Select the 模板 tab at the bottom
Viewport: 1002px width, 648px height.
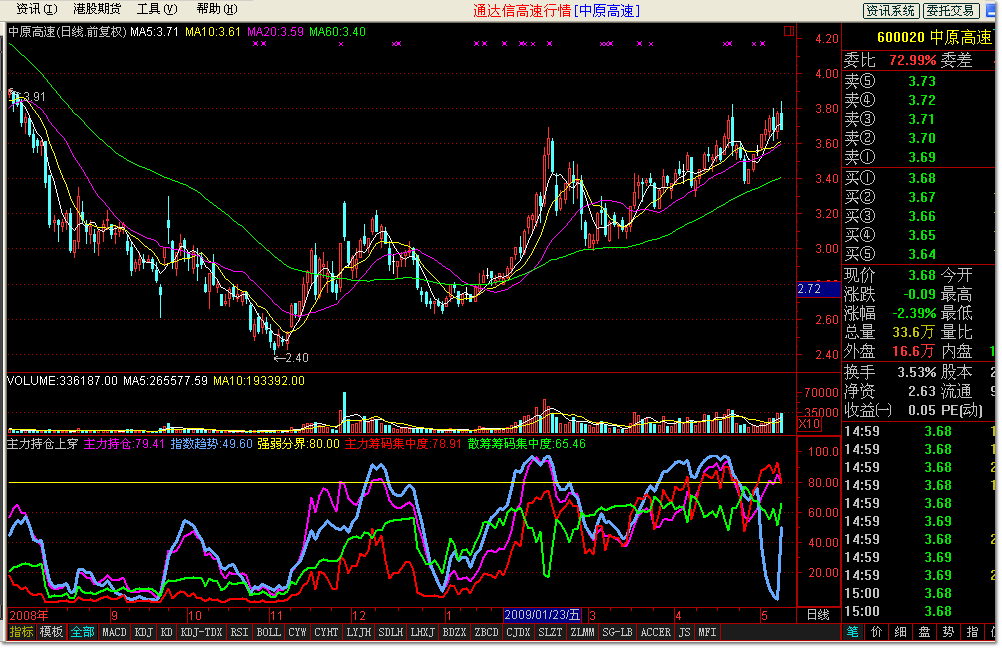[51, 632]
